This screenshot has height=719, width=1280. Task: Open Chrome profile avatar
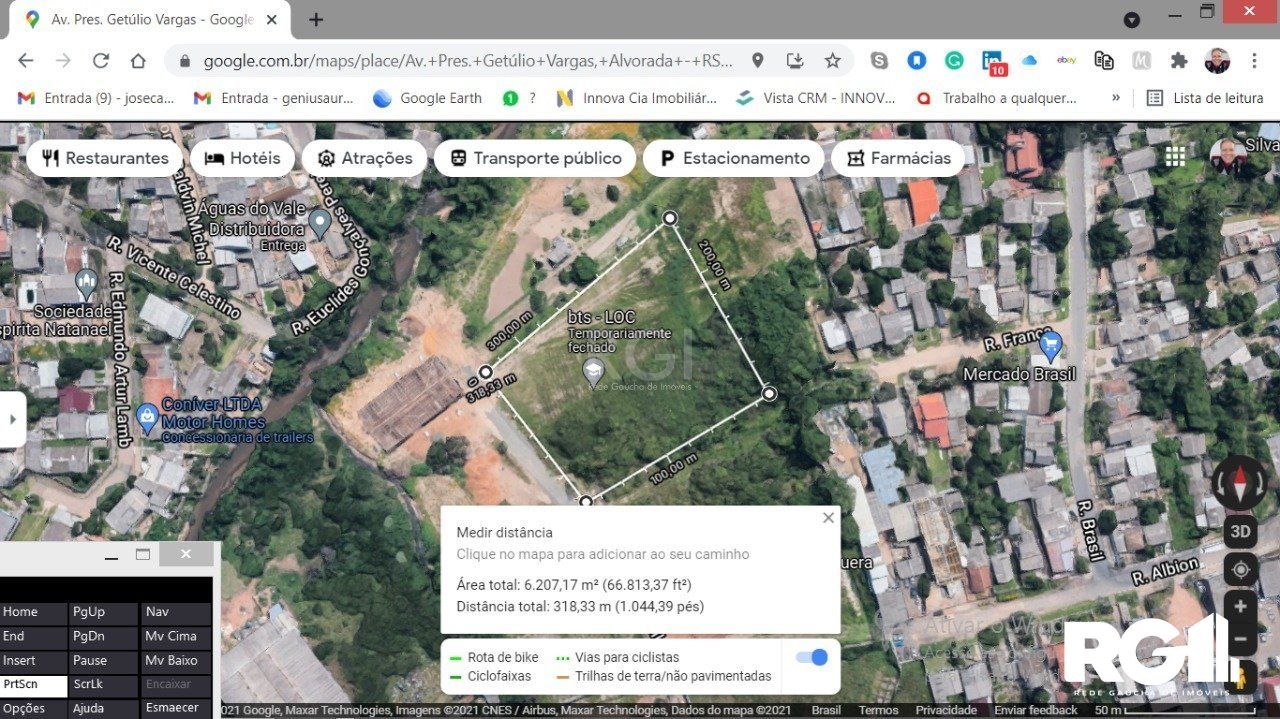coord(1217,61)
